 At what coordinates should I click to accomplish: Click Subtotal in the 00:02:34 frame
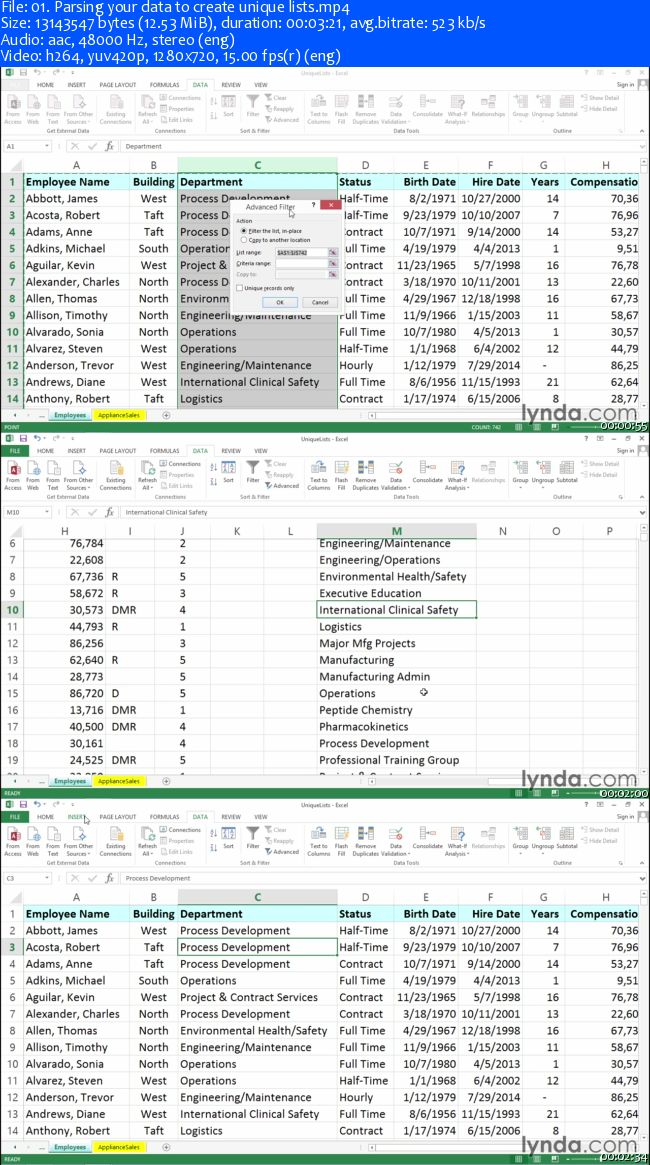click(567, 837)
